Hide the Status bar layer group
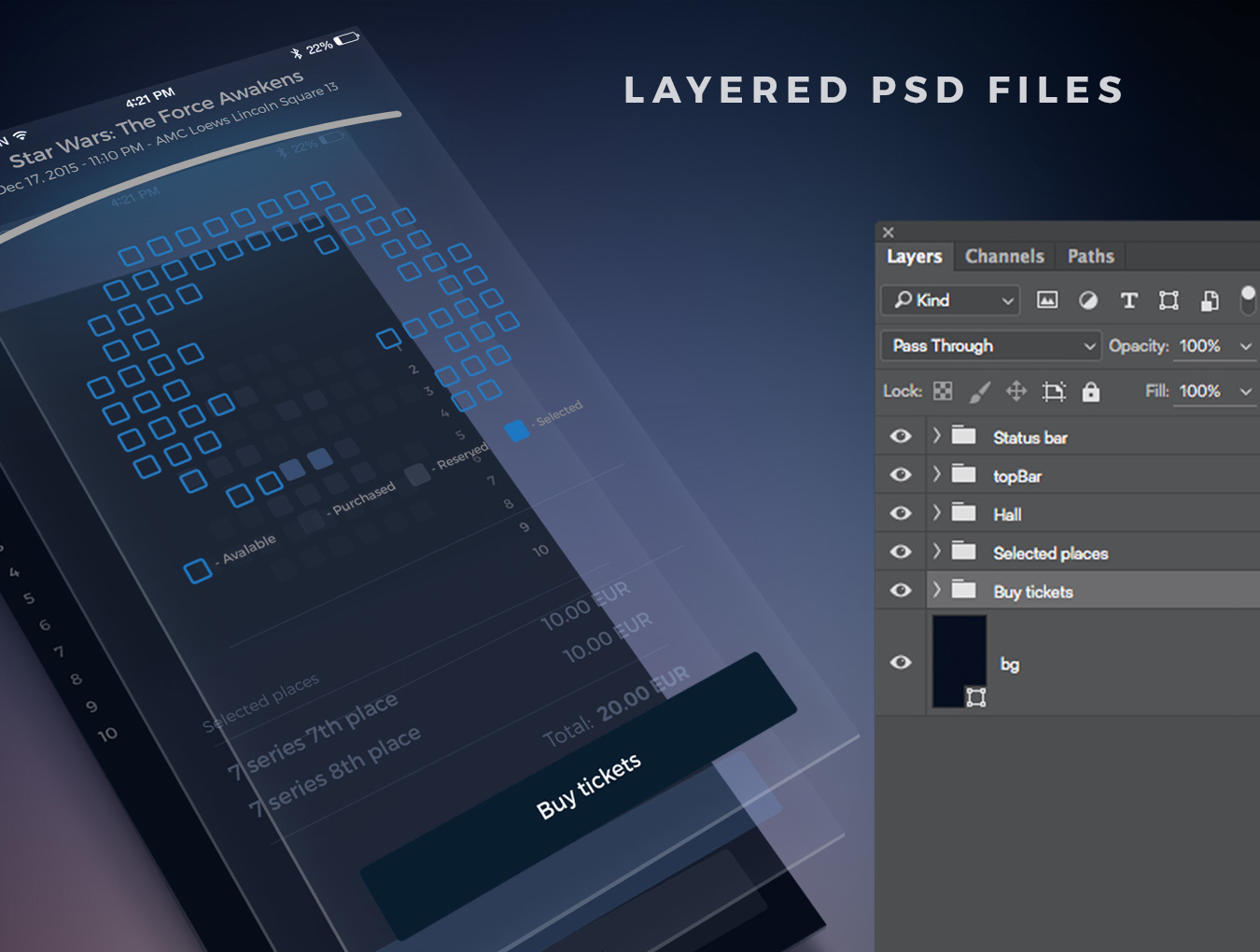Screen dimensions: 1260x952 (901, 437)
